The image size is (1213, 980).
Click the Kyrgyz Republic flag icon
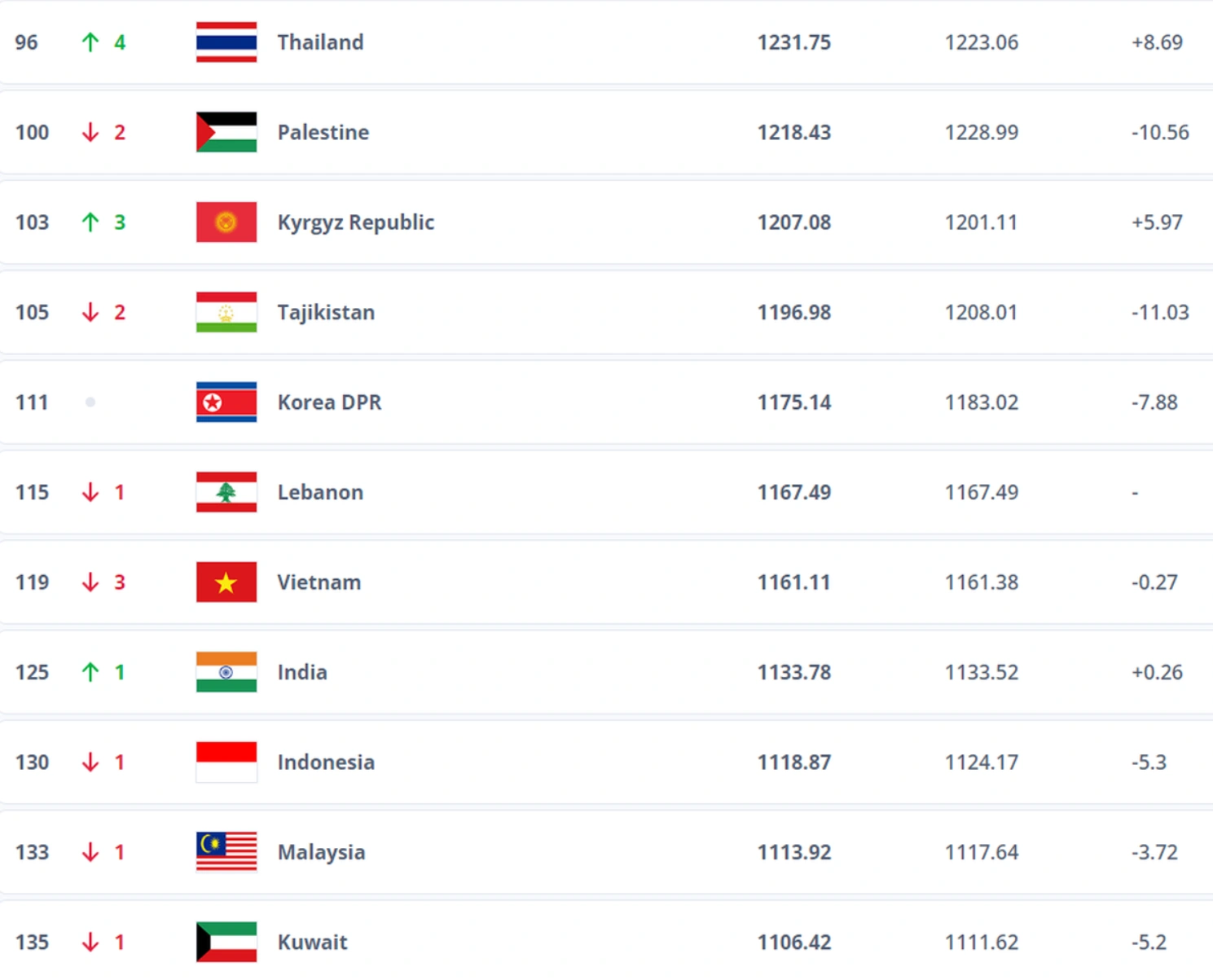tap(226, 222)
